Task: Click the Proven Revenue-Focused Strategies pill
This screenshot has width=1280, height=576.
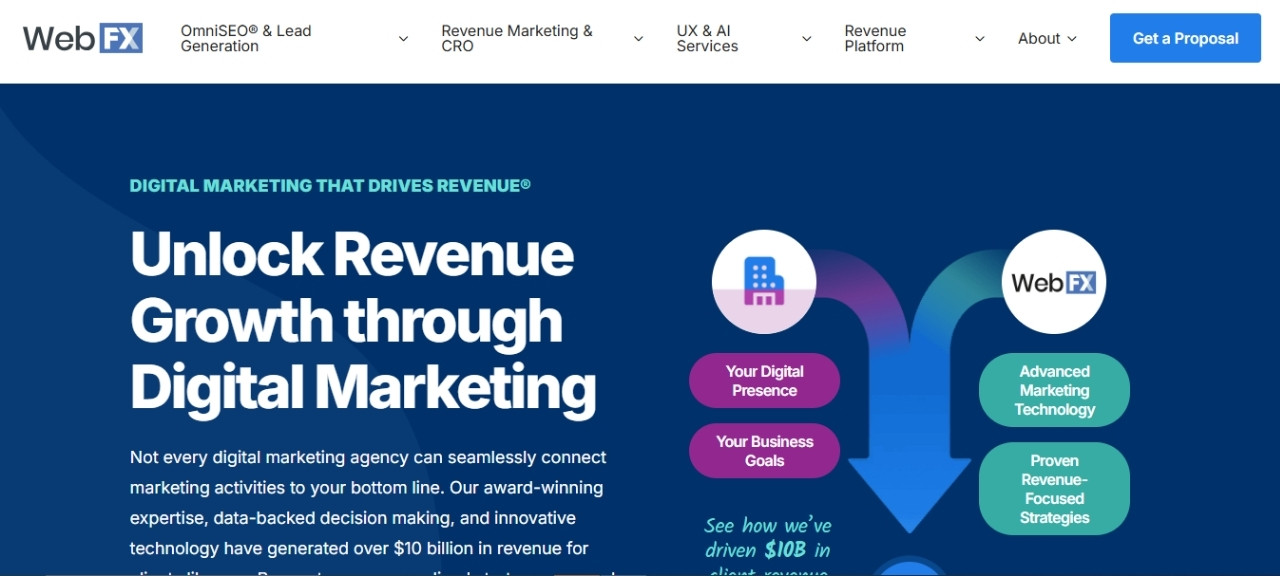Action: [1054, 489]
